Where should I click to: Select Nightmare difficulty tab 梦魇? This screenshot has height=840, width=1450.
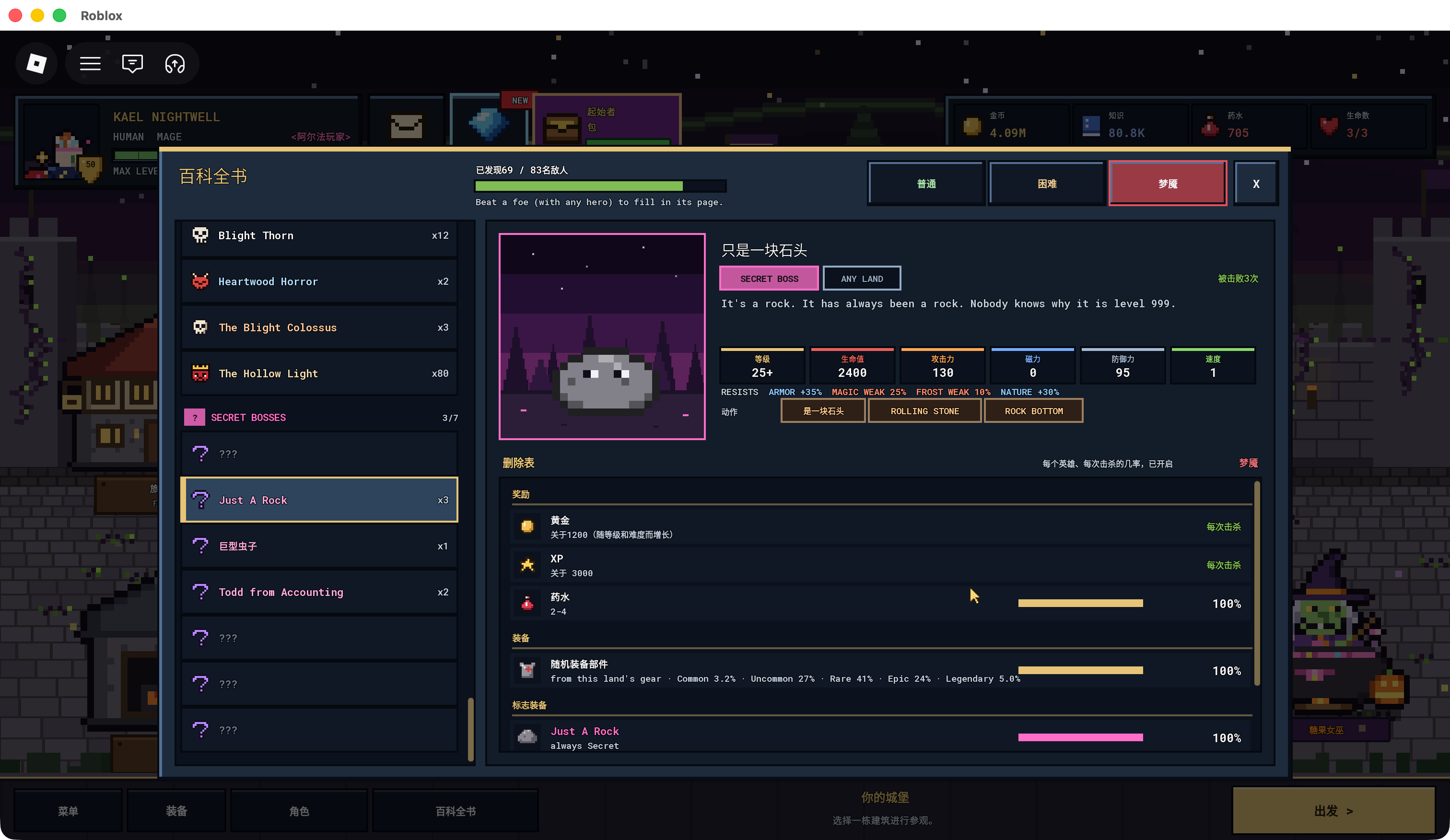pos(1168,184)
